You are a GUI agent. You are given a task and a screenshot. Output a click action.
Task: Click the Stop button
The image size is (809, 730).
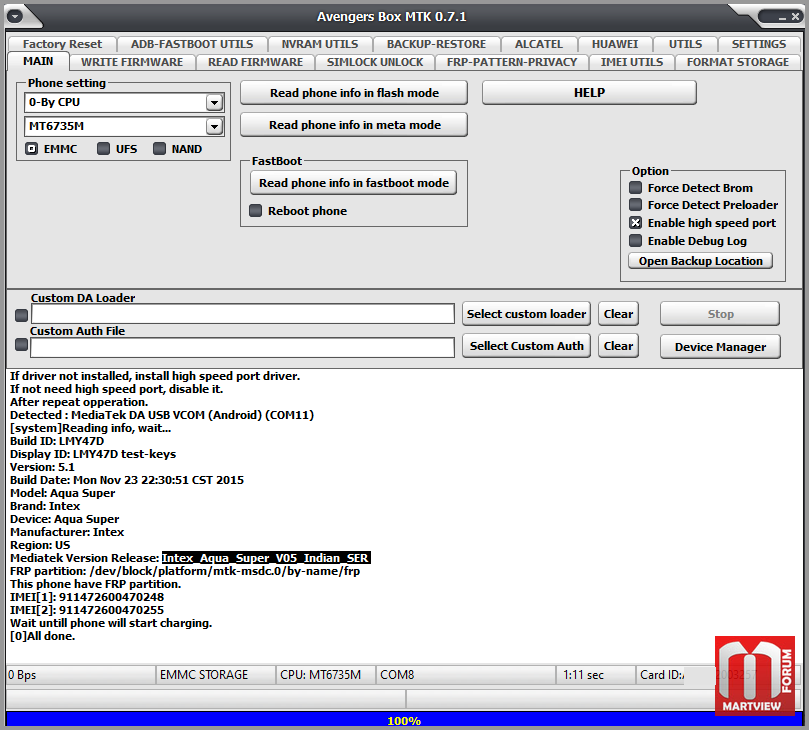click(720, 314)
